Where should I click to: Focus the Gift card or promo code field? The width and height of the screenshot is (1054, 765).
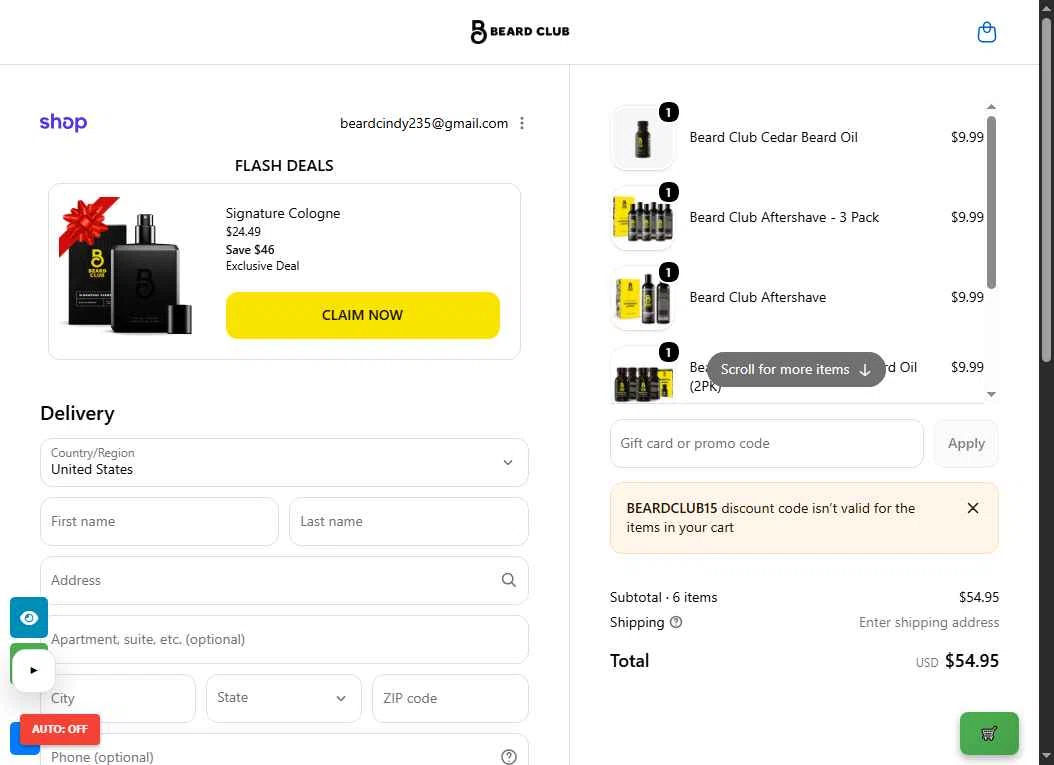point(766,444)
